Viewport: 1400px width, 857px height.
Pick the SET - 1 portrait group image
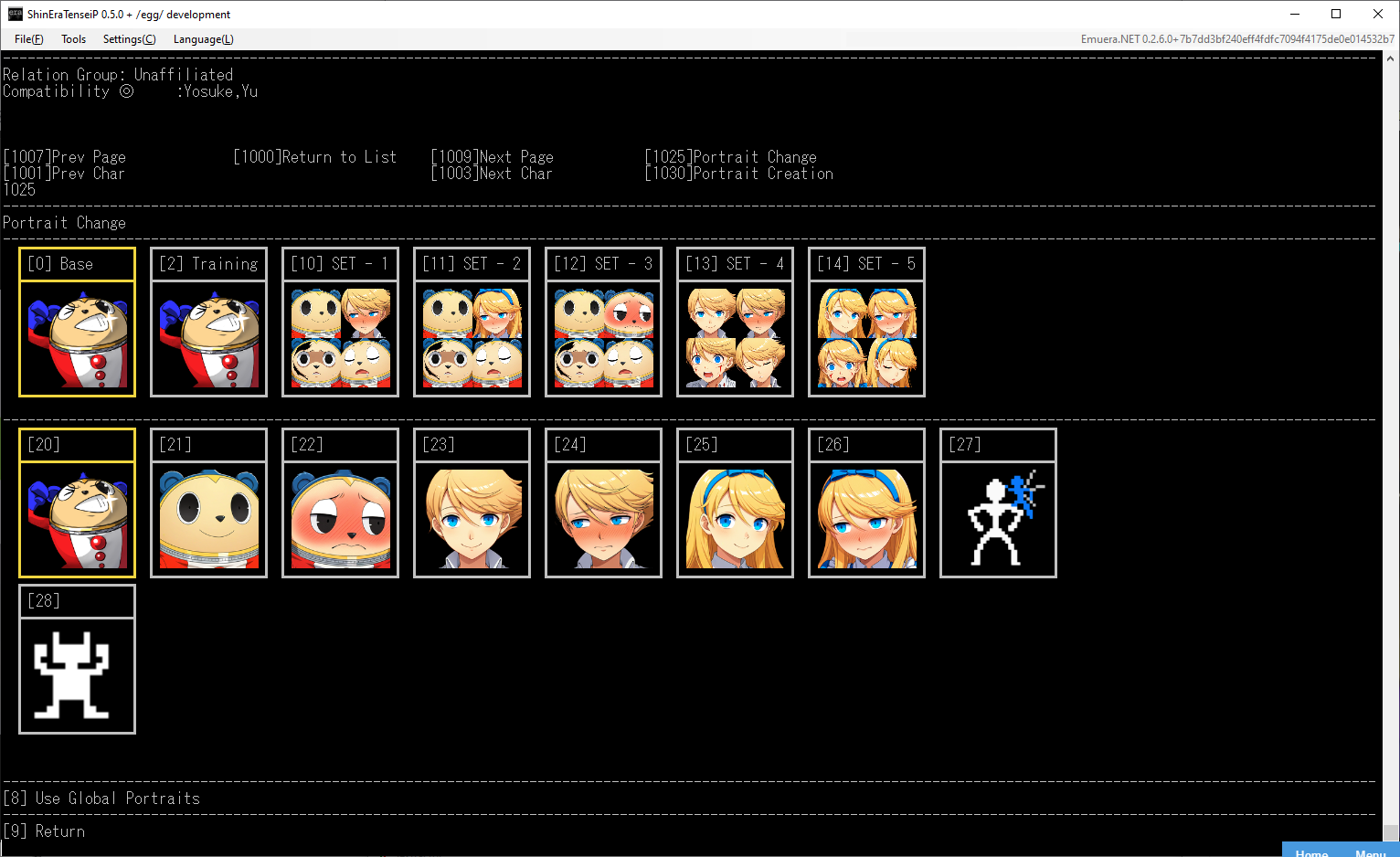point(340,339)
